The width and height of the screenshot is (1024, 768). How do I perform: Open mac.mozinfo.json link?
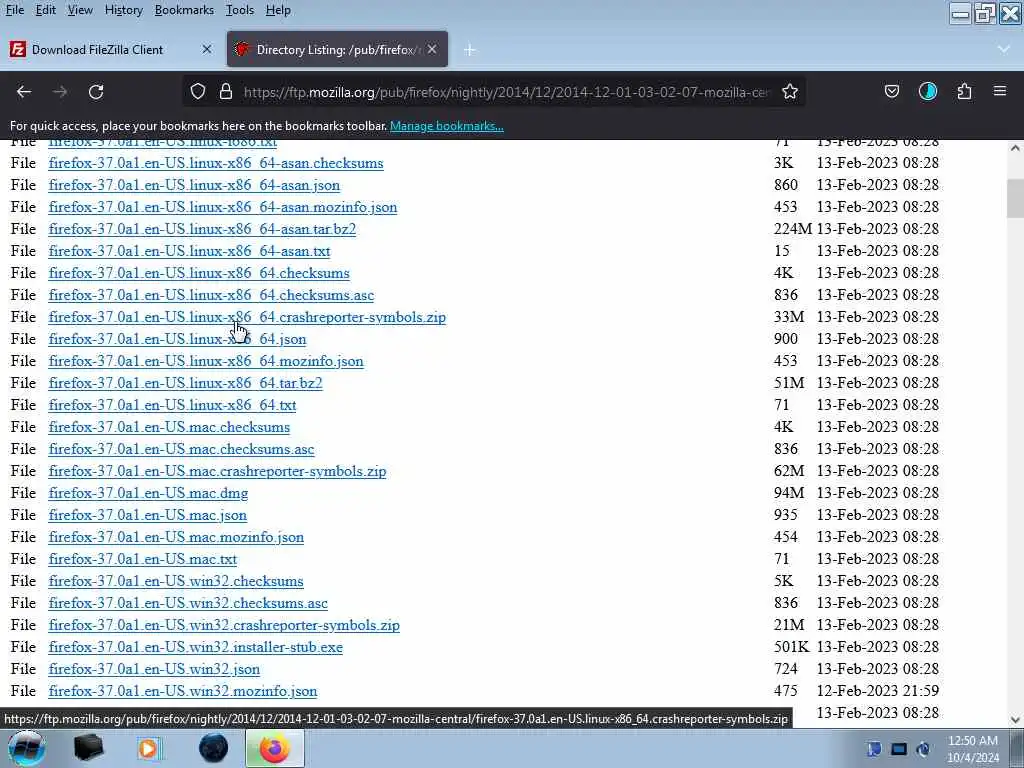176,537
